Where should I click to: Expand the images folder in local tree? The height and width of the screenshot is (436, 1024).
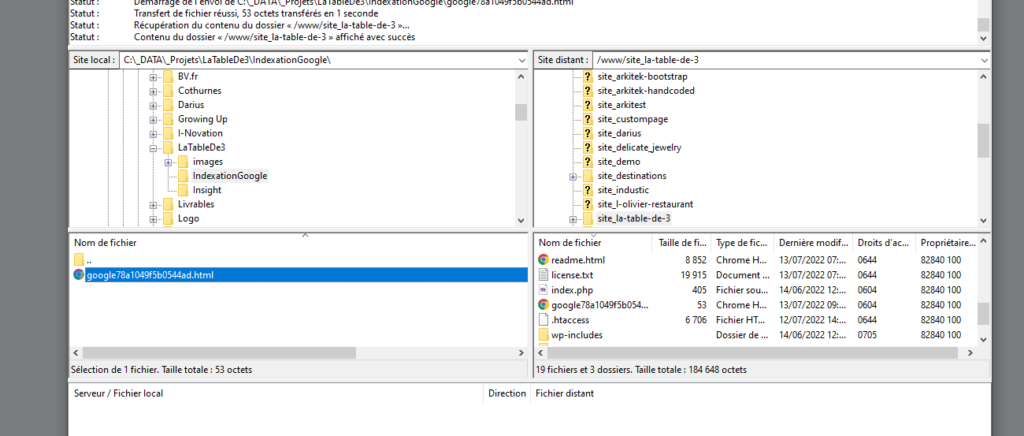tap(169, 162)
